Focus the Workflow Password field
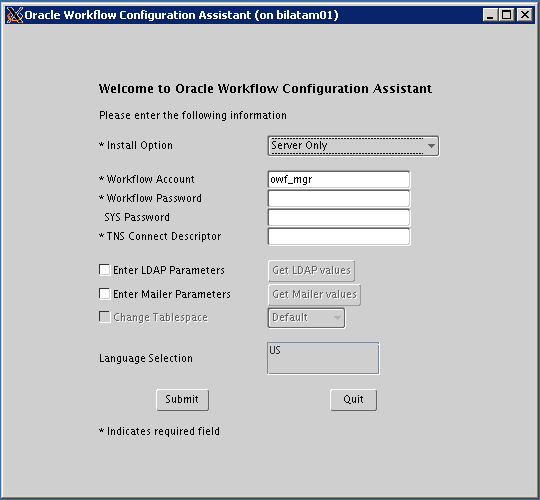The width and height of the screenshot is (540, 500). (x=339, y=198)
